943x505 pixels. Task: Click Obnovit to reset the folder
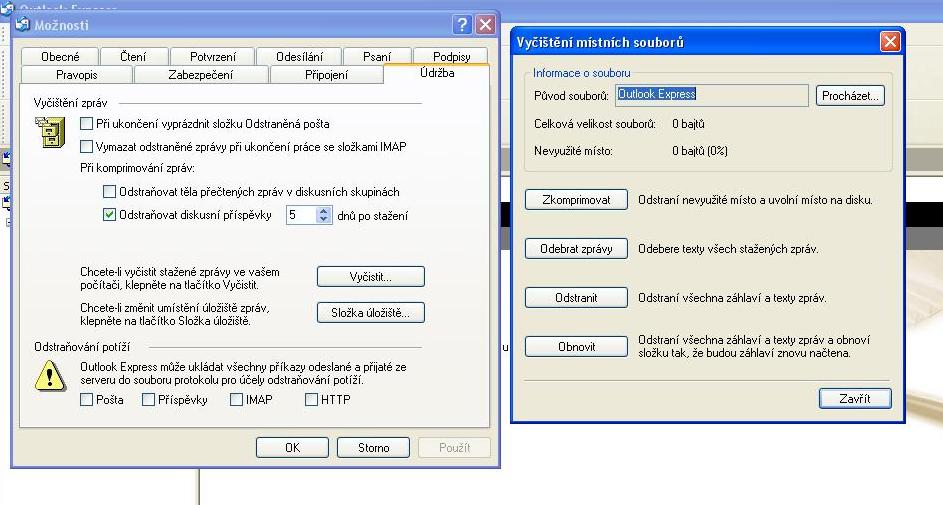576,346
